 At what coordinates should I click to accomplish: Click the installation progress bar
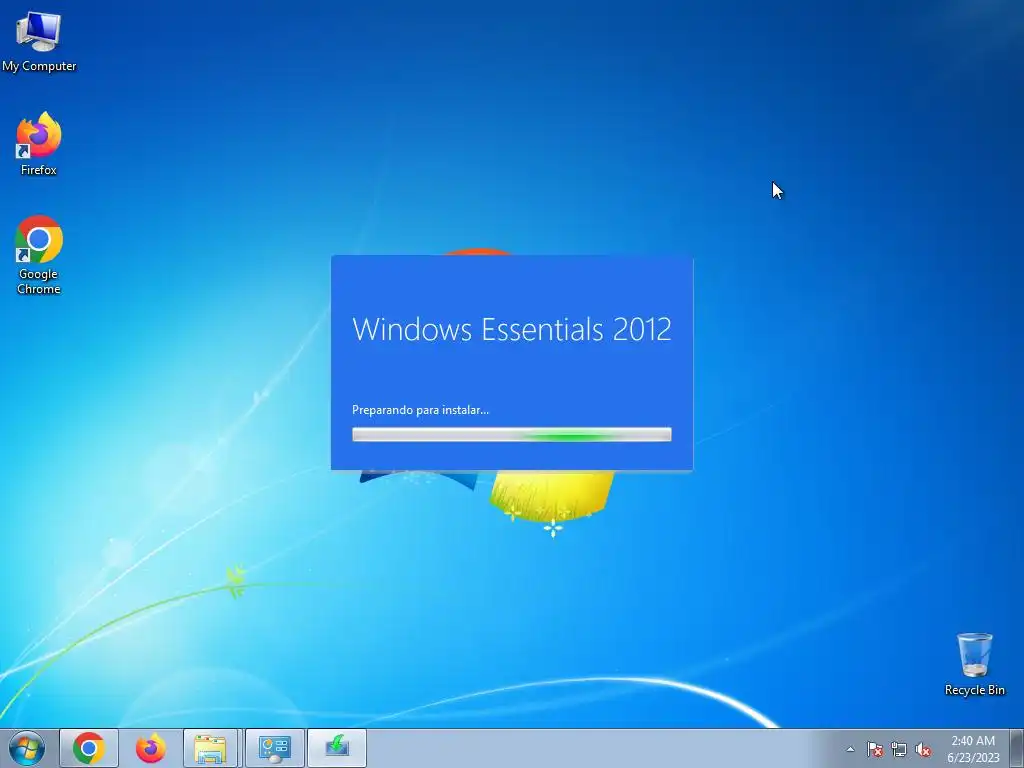[x=511, y=434]
